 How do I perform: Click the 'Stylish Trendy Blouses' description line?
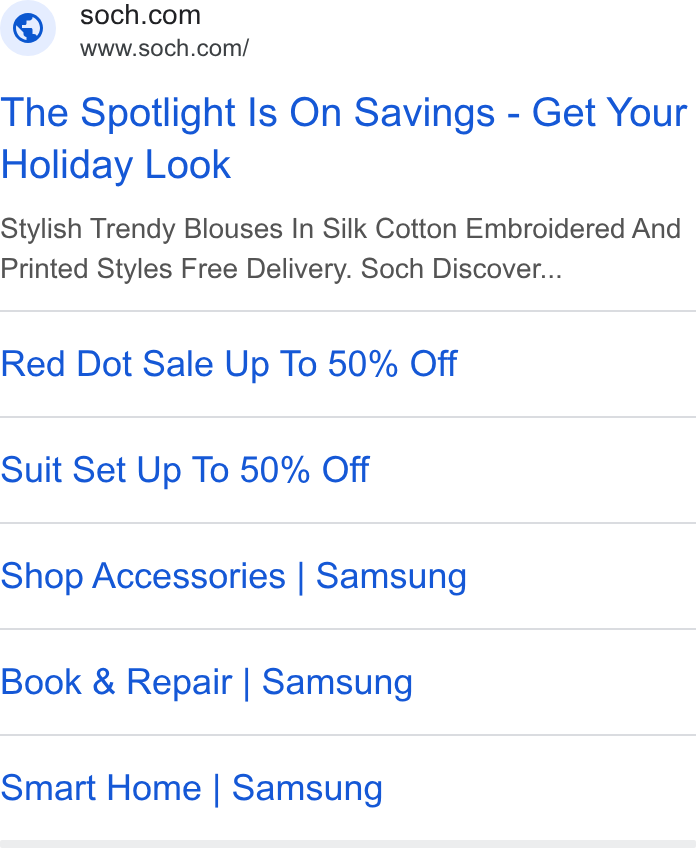tap(340, 228)
